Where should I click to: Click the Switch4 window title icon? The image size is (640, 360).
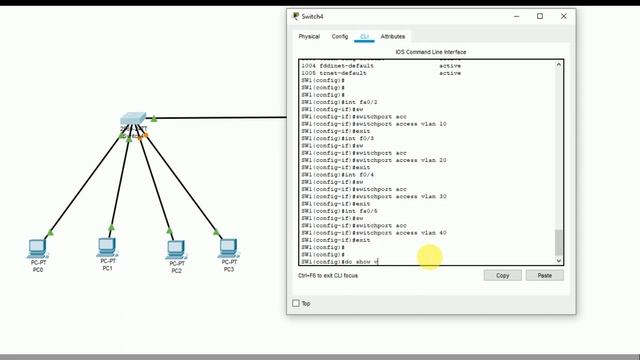click(x=296, y=16)
